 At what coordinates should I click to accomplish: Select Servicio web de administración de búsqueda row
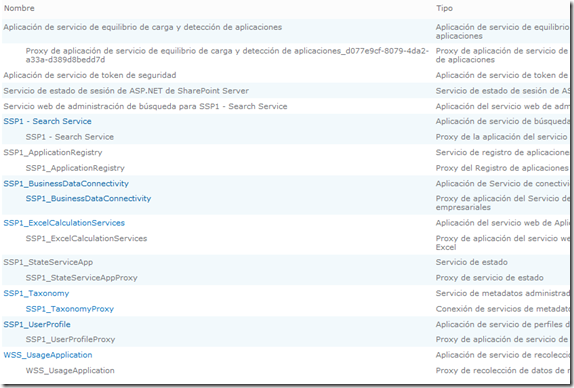(286, 106)
